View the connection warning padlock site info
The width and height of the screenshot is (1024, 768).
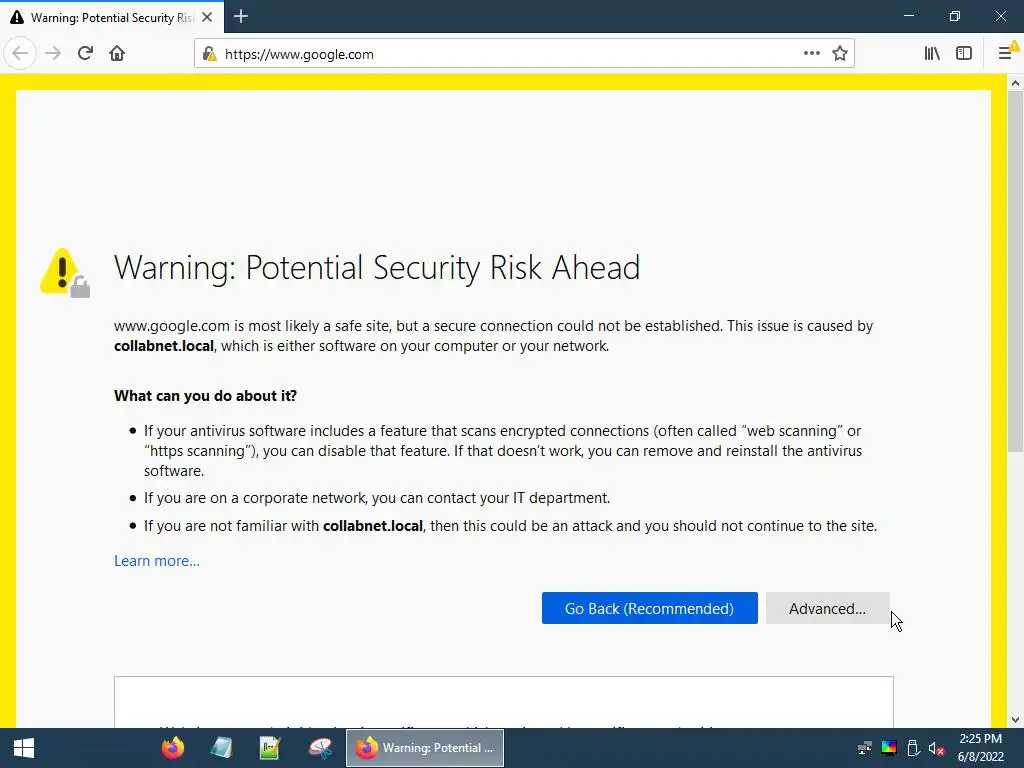tap(209, 54)
